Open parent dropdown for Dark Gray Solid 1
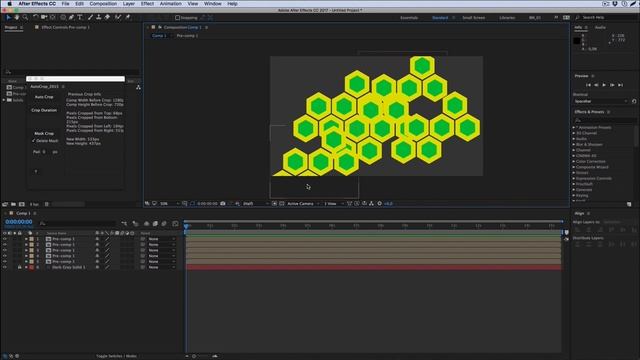 161,267
